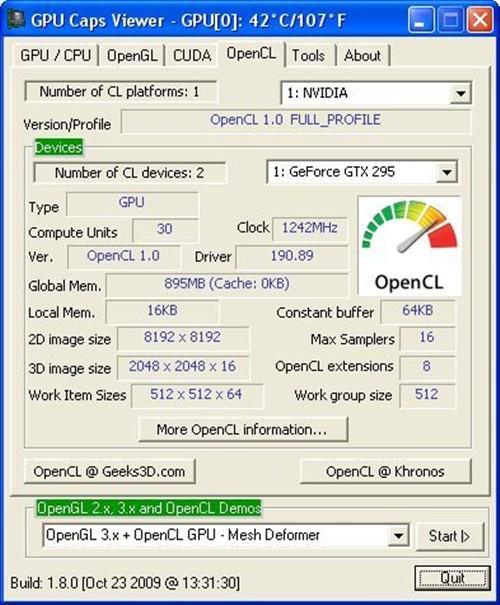Show the About tab
This screenshot has height=605, width=500.
click(363, 56)
